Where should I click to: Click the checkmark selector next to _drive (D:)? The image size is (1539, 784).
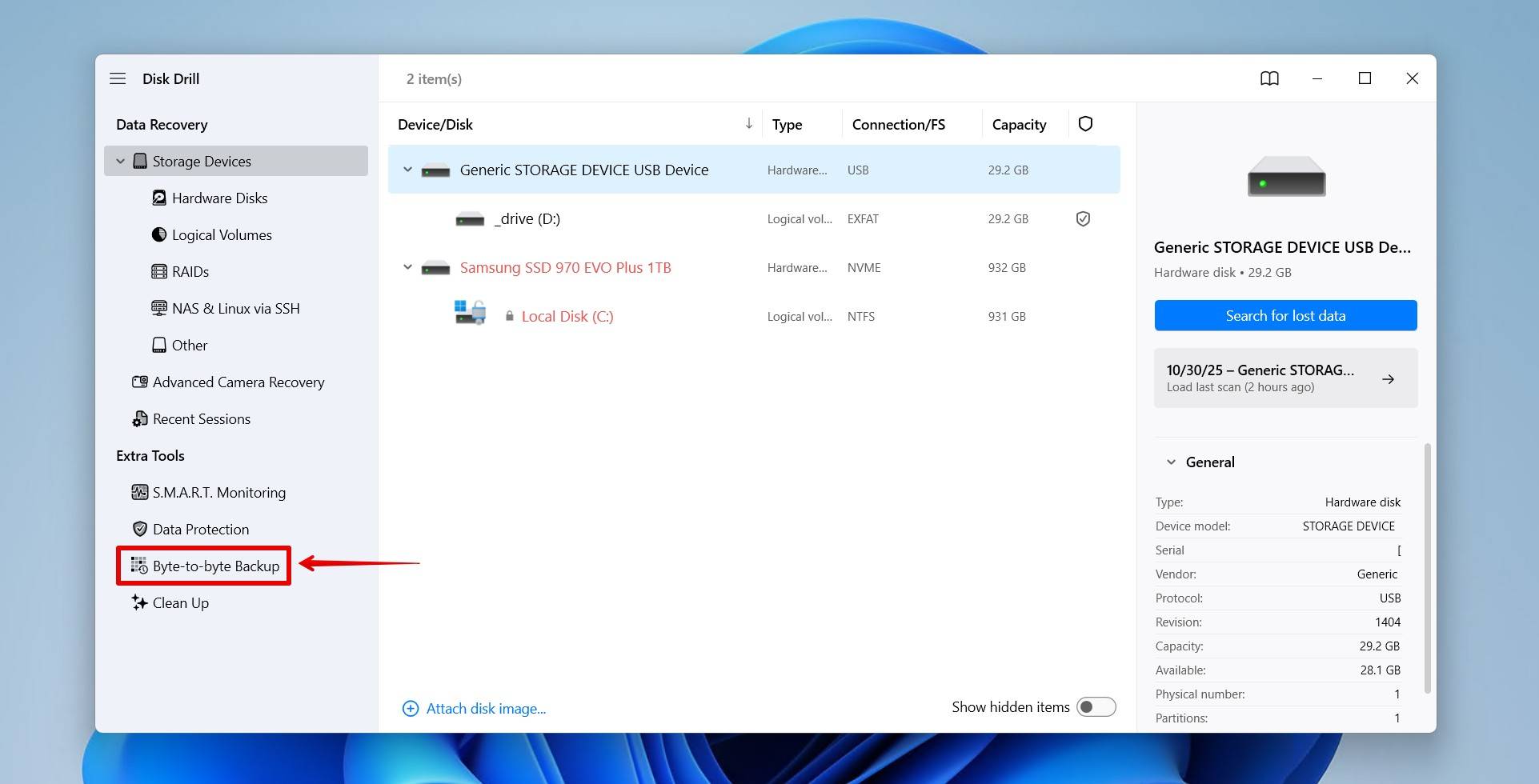(x=1083, y=218)
